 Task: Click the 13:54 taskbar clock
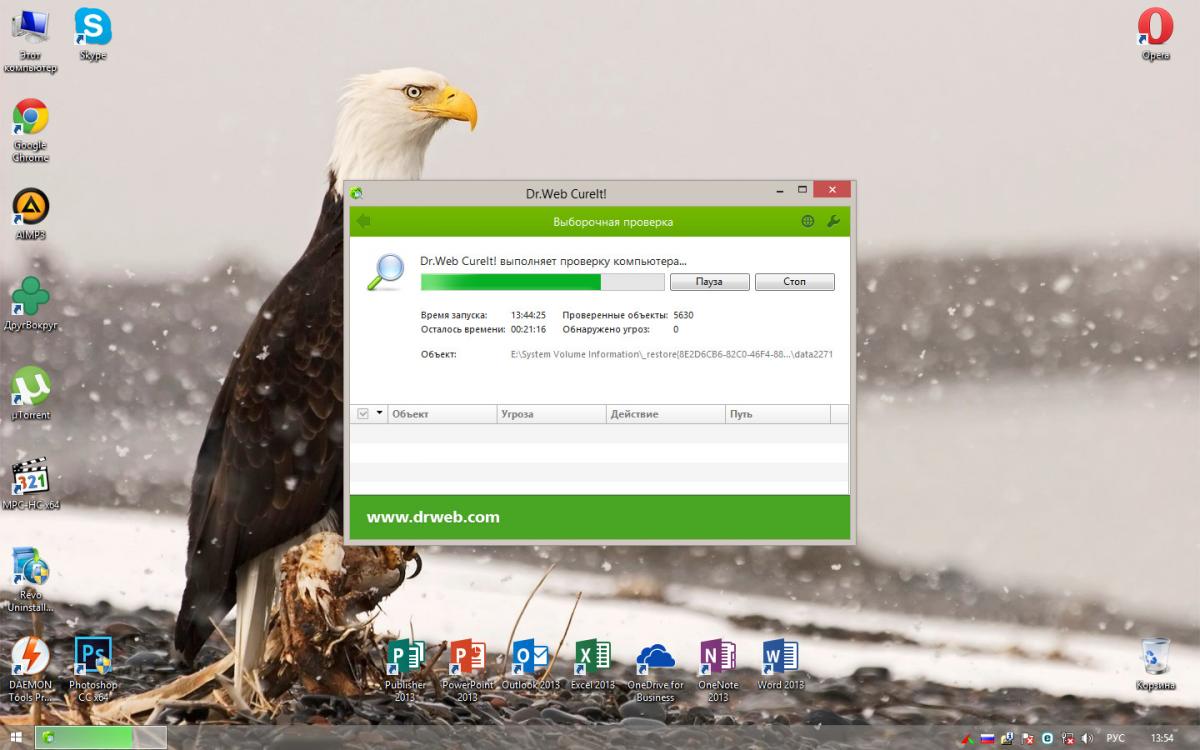coord(1162,738)
